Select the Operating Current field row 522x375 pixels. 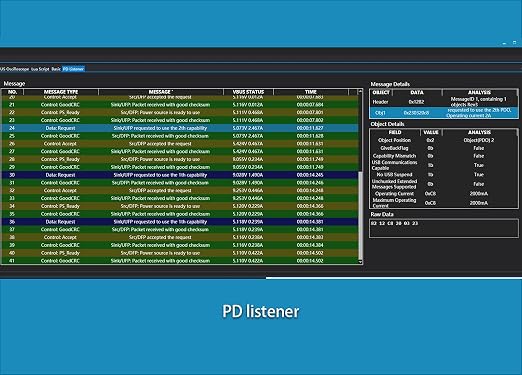coord(444,194)
